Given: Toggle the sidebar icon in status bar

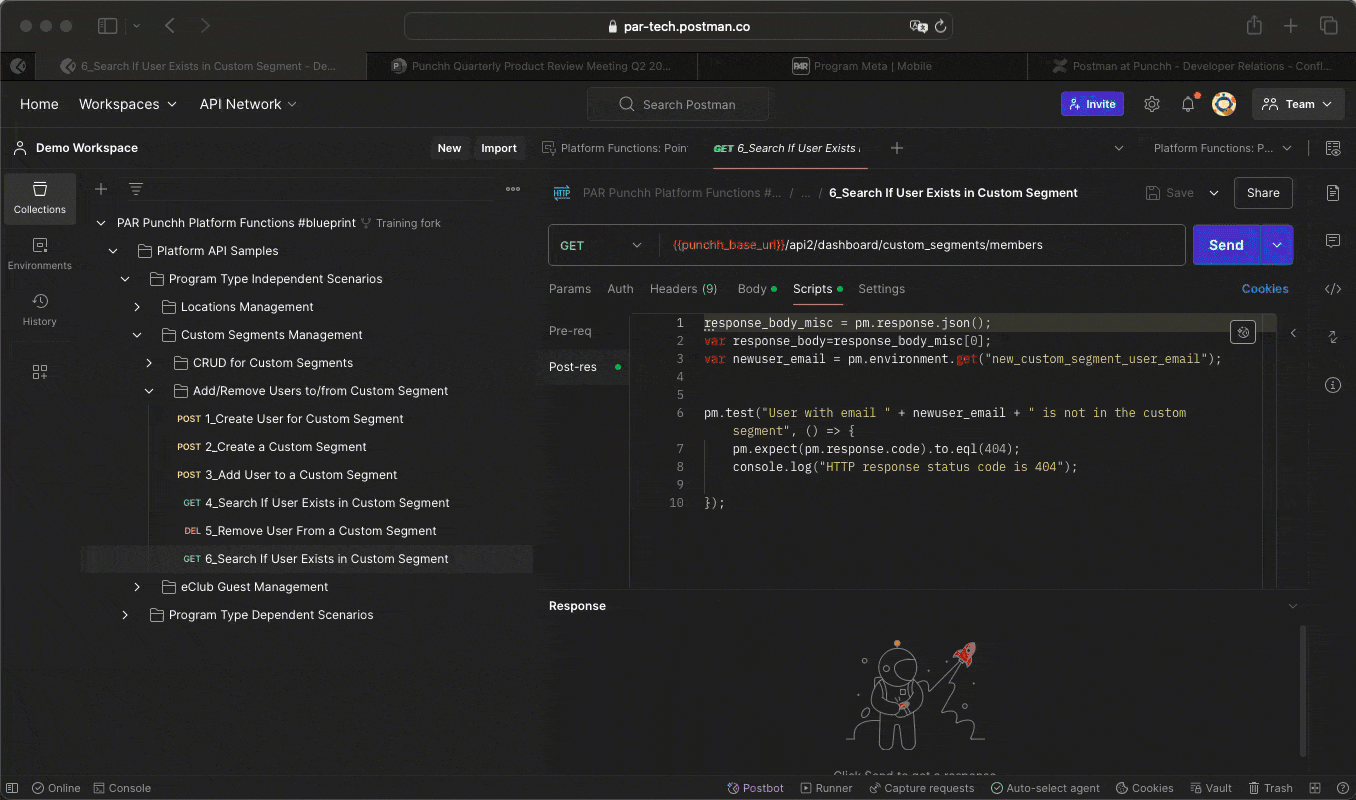Looking at the screenshot, I should [x=13, y=788].
